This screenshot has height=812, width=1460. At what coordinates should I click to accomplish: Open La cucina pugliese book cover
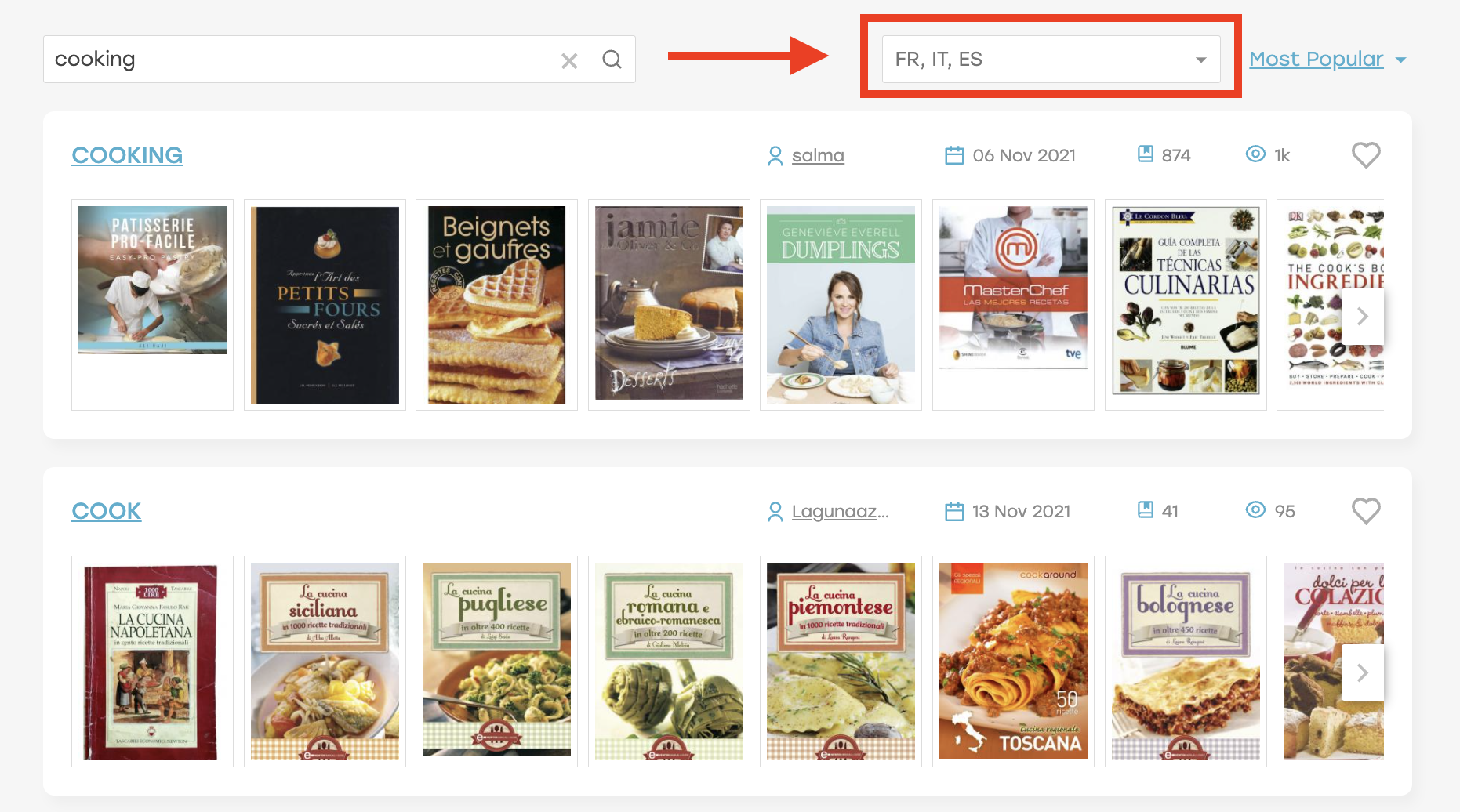(496, 659)
